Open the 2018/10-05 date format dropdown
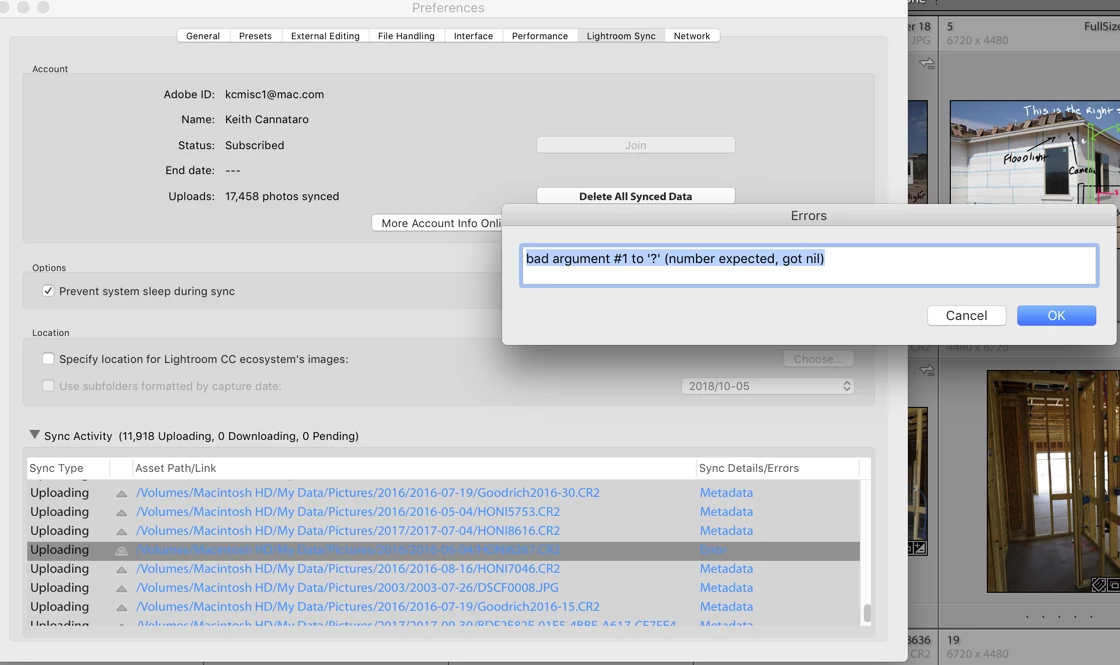Viewport: 1120px width, 665px height. click(768, 386)
